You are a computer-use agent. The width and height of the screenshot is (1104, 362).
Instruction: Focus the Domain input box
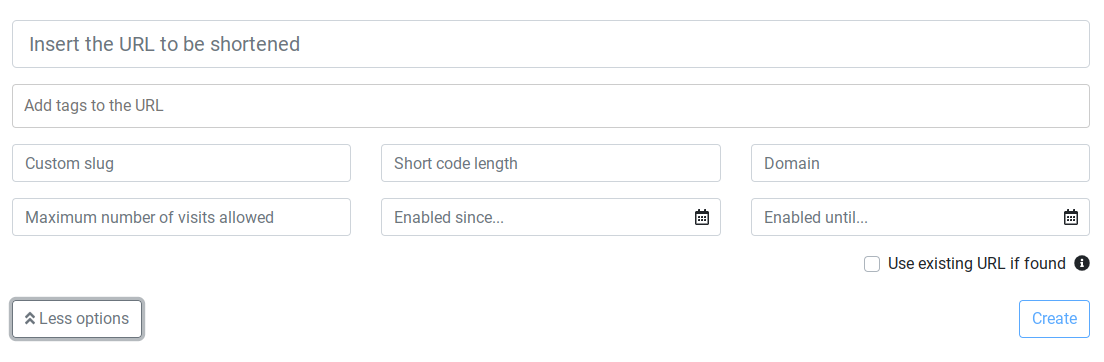click(920, 163)
